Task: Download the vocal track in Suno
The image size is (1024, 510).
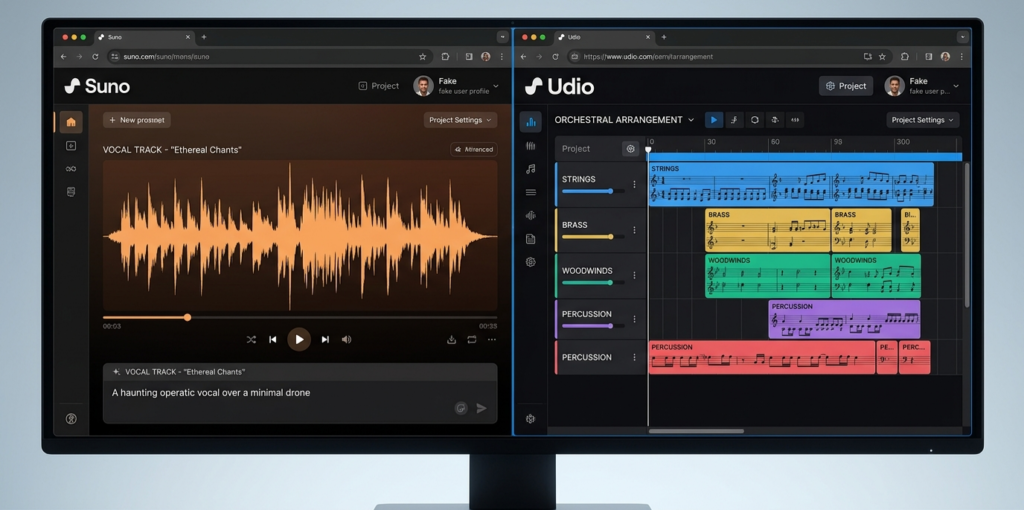Action: pos(451,340)
